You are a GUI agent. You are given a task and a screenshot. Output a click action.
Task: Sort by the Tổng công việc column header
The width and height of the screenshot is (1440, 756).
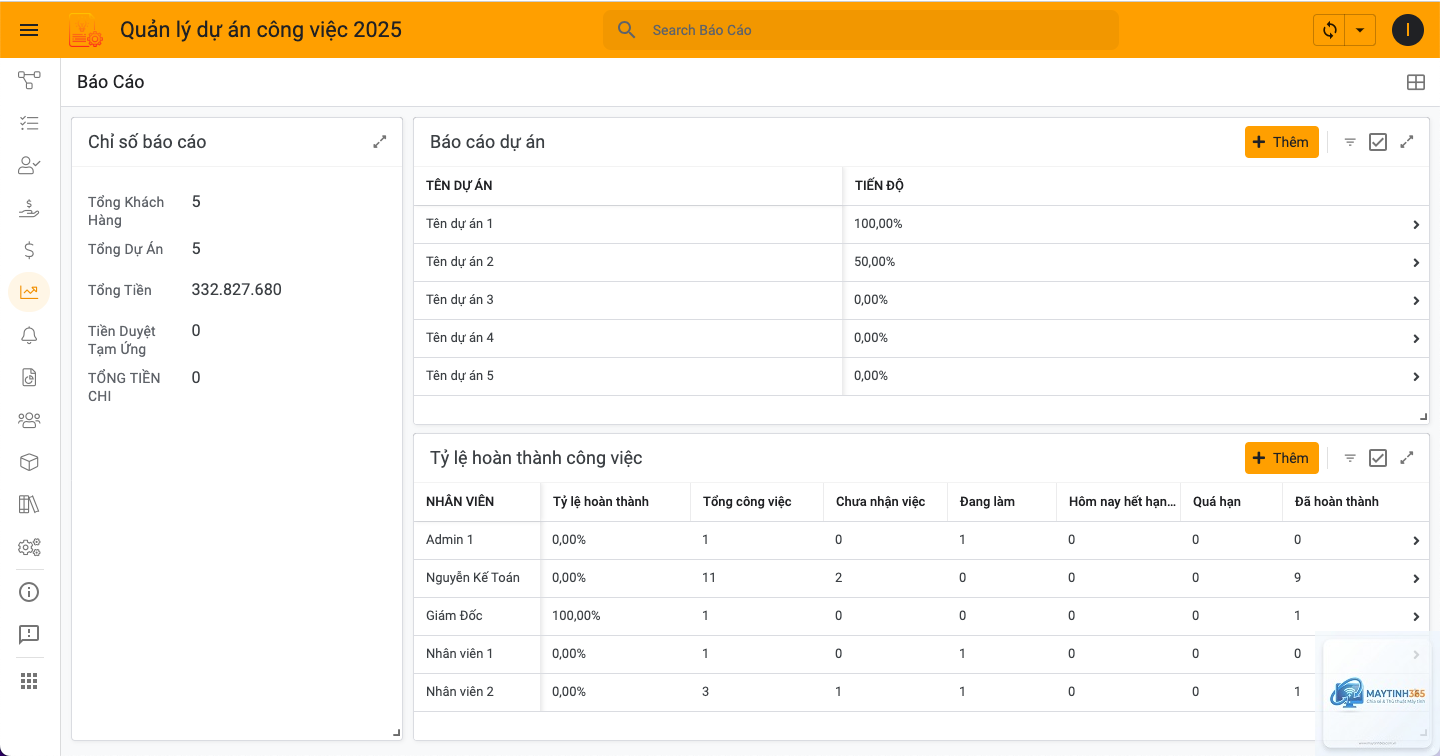[x=747, y=501]
